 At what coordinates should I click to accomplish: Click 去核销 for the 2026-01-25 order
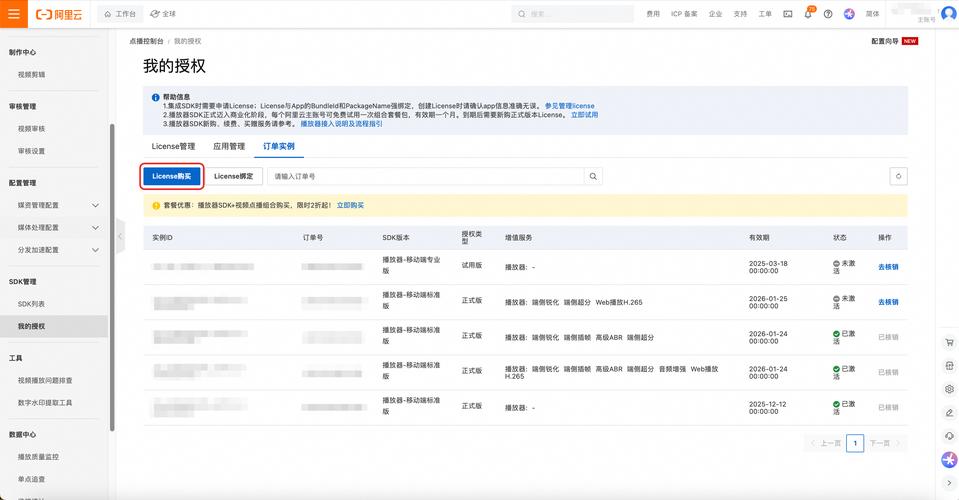coord(888,302)
